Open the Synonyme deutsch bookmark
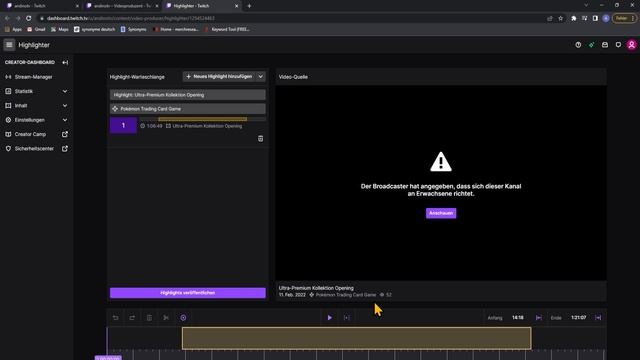Viewport: 640px width, 360px height. [x=95, y=29]
